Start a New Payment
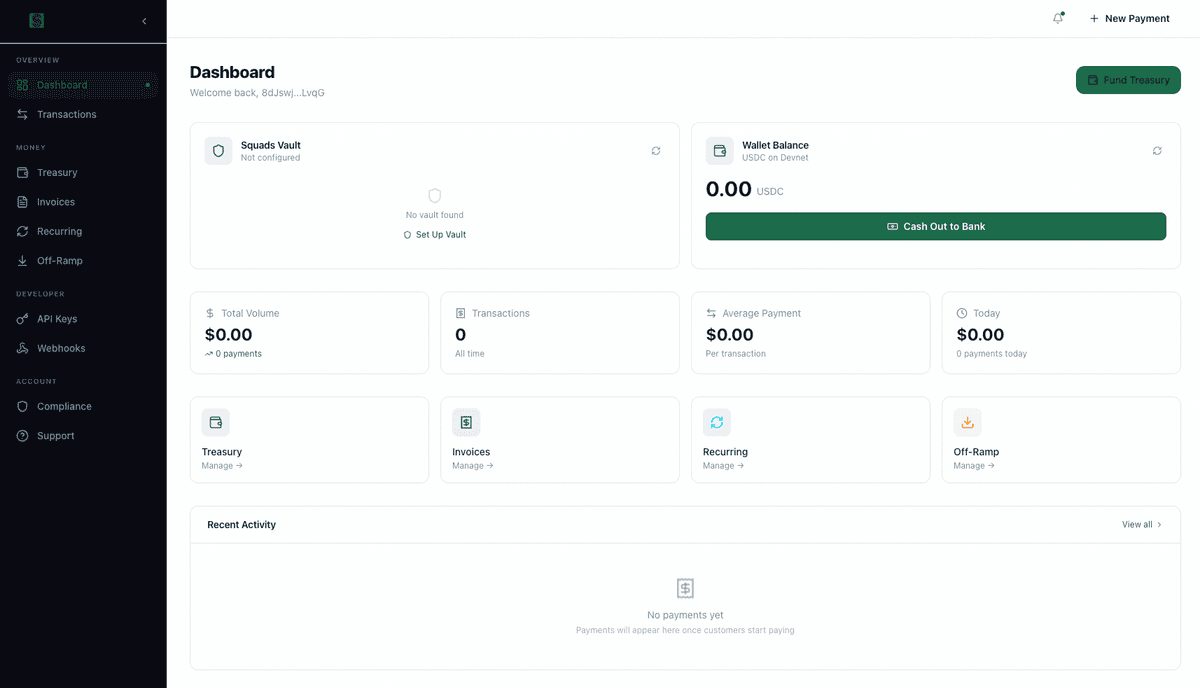 click(x=1129, y=18)
